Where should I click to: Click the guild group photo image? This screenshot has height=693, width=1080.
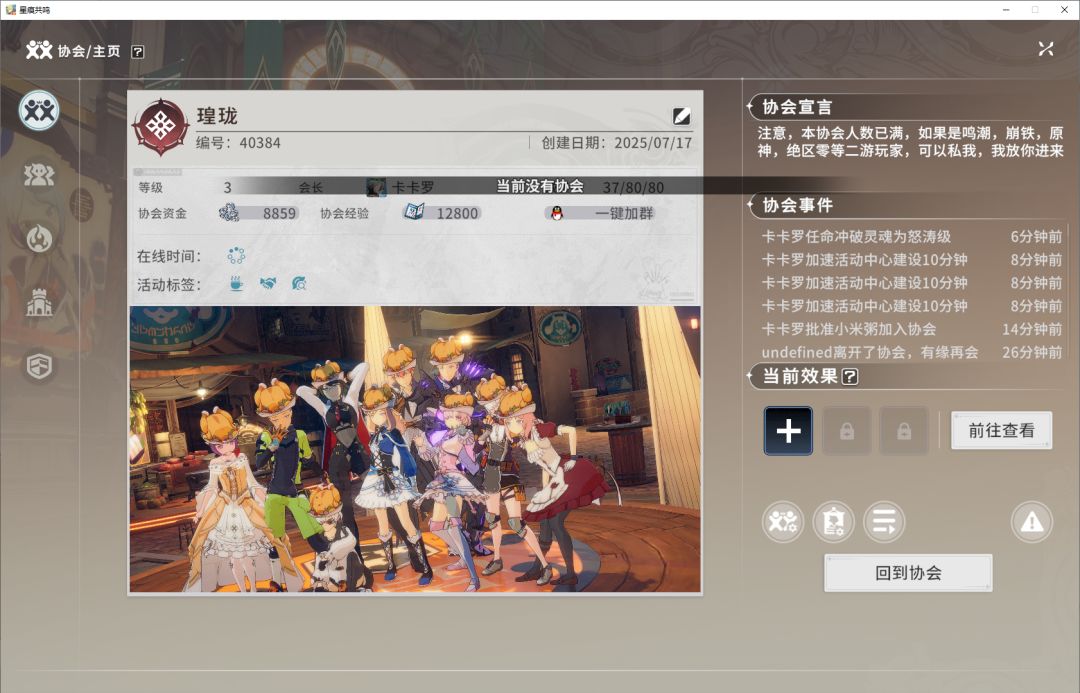pyautogui.click(x=415, y=449)
